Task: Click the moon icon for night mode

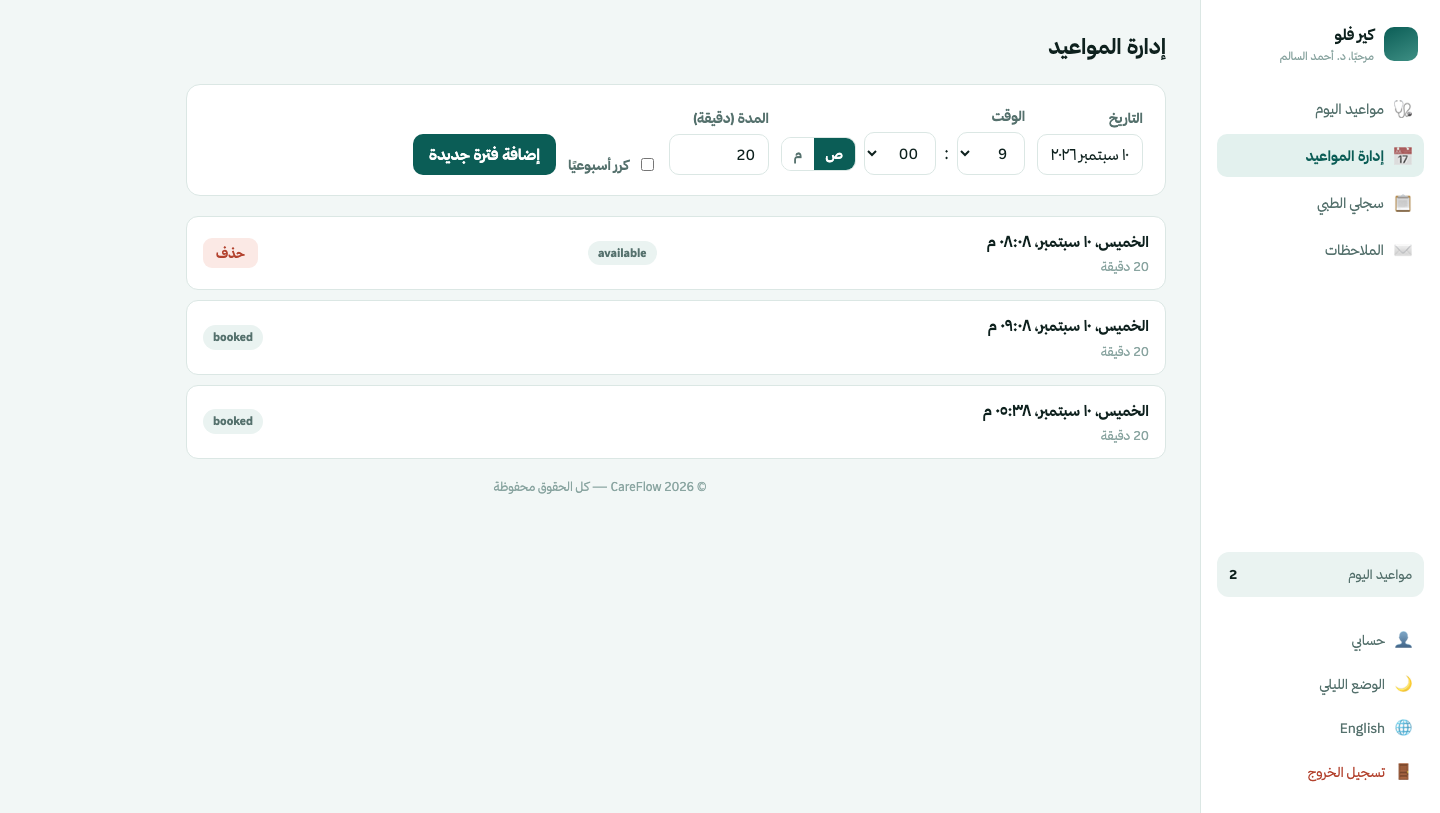Action: 1403,684
